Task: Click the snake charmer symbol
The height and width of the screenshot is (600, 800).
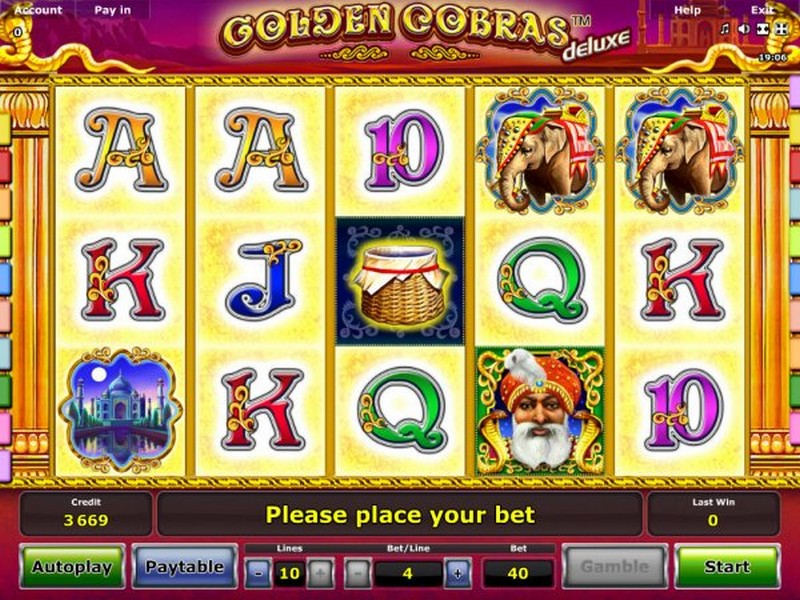Action: tap(540, 411)
